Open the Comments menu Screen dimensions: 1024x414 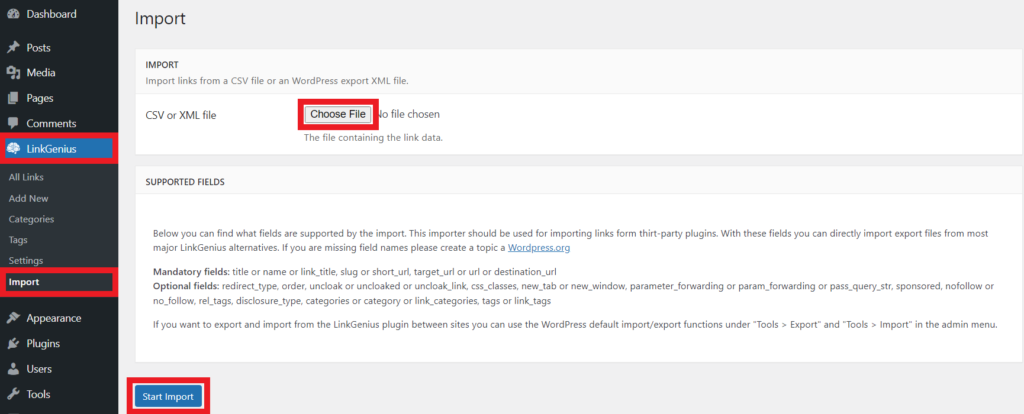tap(52, 123)
